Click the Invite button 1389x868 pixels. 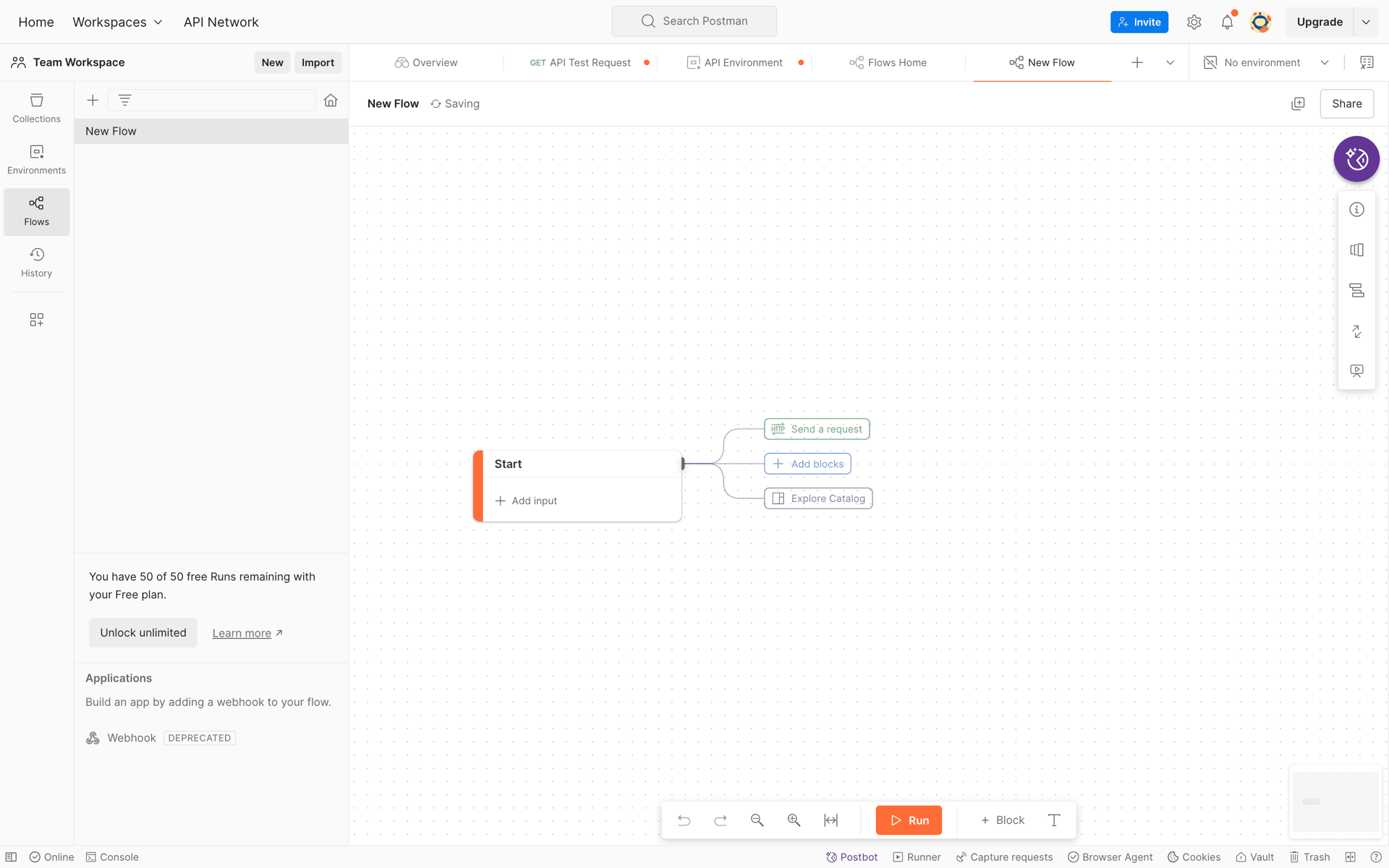1139,22
